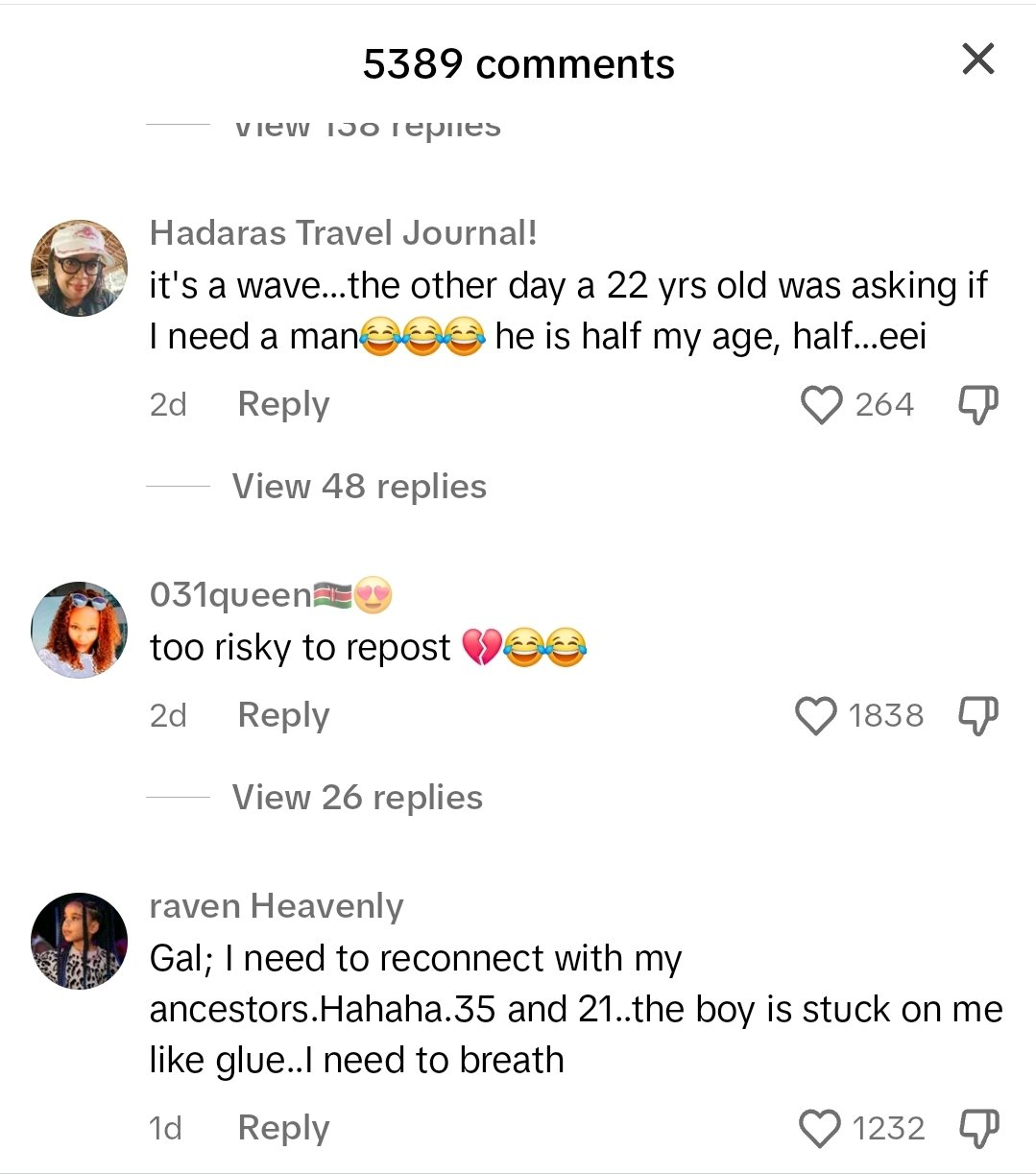Like Hadaras Travel Journal's comment

(821, 405)
